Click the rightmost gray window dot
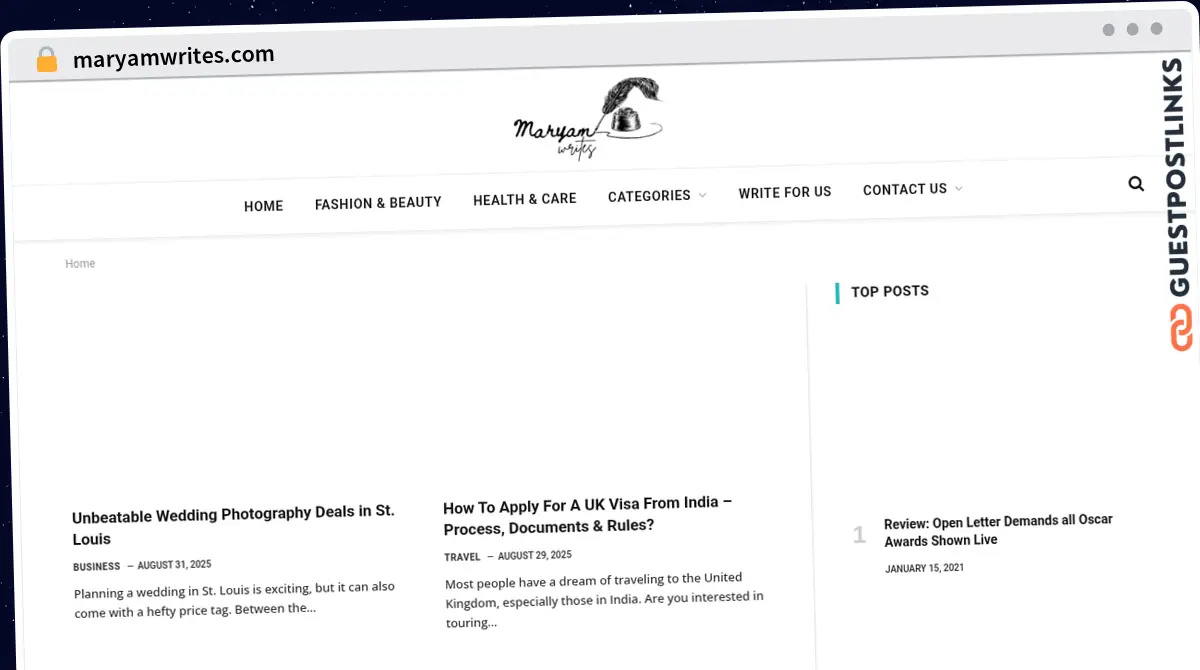1200x670 pixels. [x=1157, y=30]
